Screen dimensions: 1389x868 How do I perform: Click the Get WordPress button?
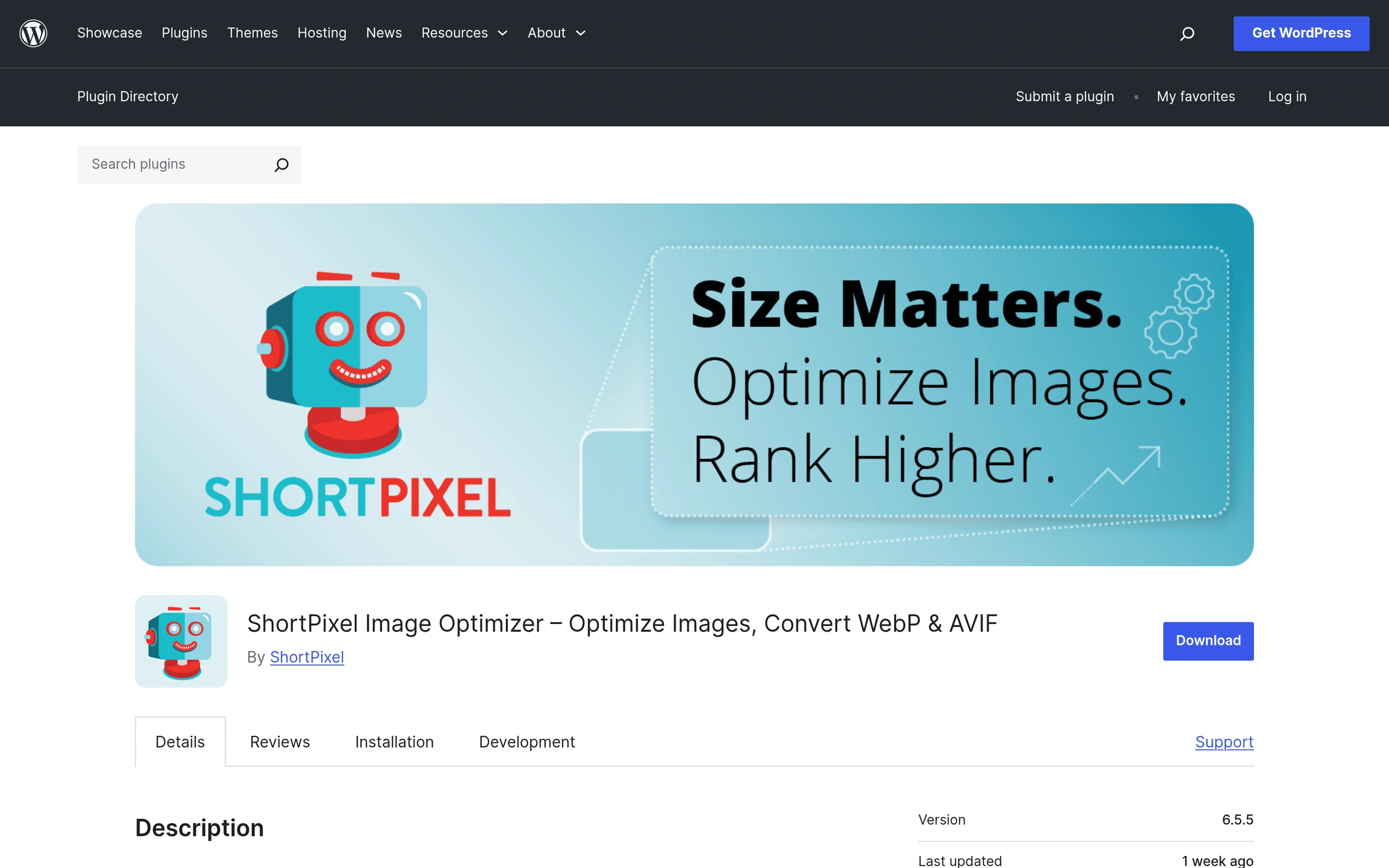tap(1301, 34)
